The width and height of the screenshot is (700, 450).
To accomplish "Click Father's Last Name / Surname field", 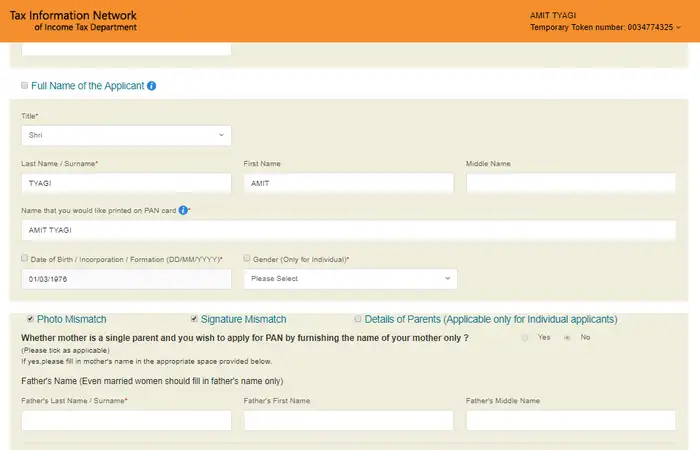I will coord(126,420).
